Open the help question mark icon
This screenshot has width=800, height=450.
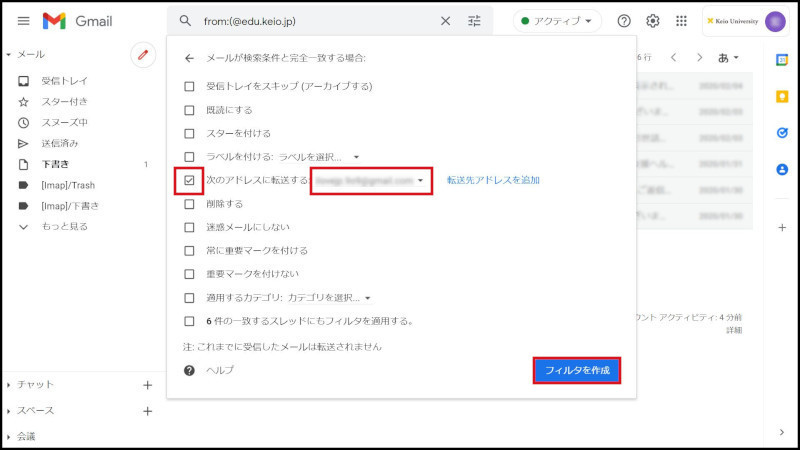[x=624, y=21]
